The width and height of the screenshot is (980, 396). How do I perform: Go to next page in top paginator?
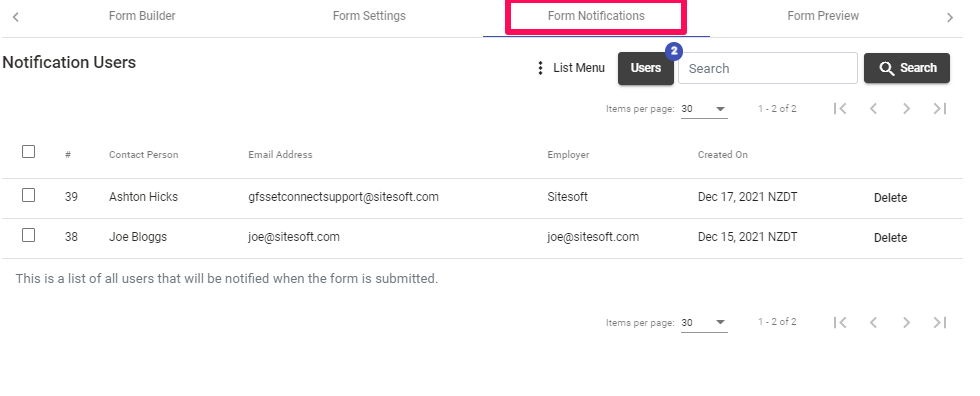coord(906,109)
